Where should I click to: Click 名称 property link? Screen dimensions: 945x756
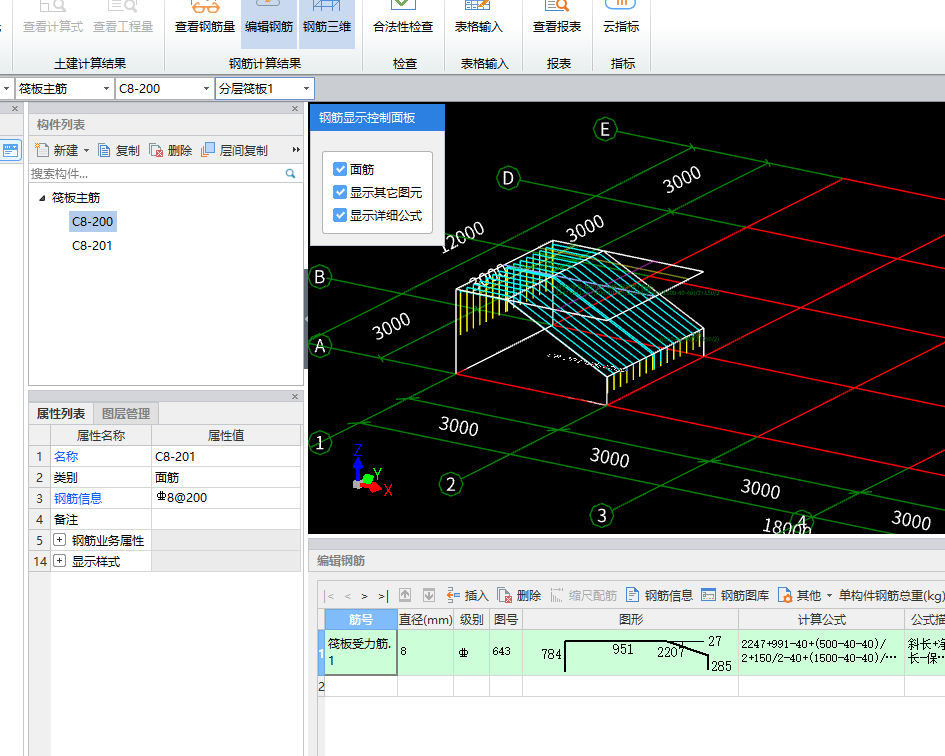click(x=66, y=456)
